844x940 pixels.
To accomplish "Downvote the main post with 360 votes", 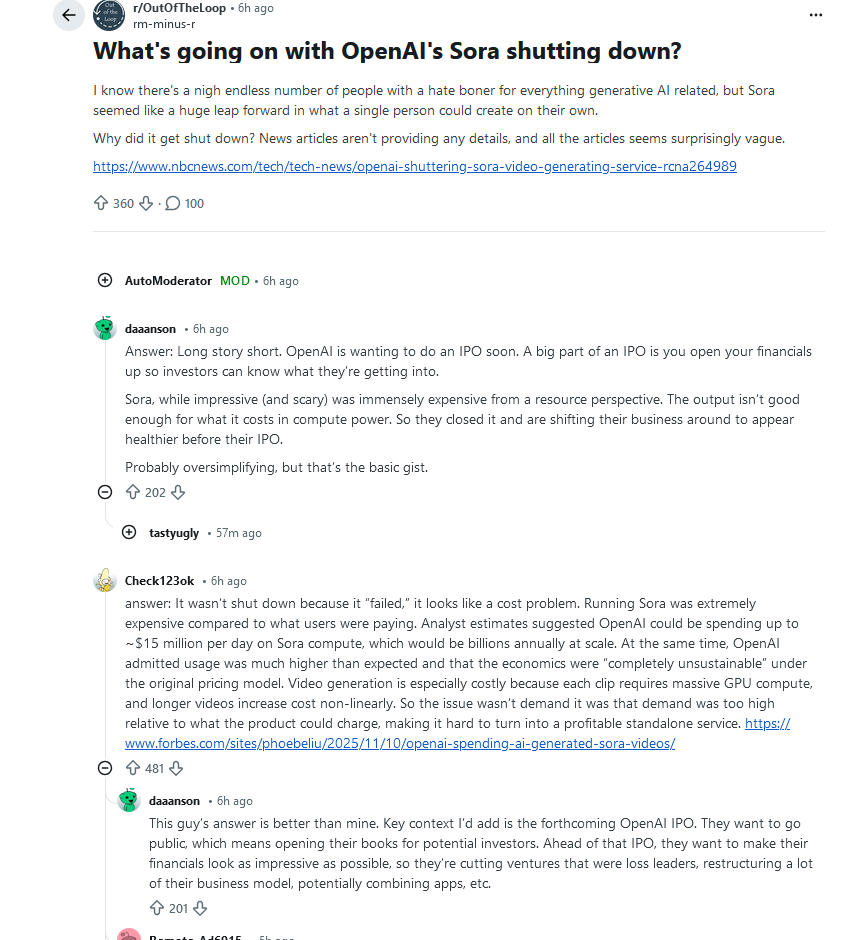I will pyautogui.click(x=146, y=204).
